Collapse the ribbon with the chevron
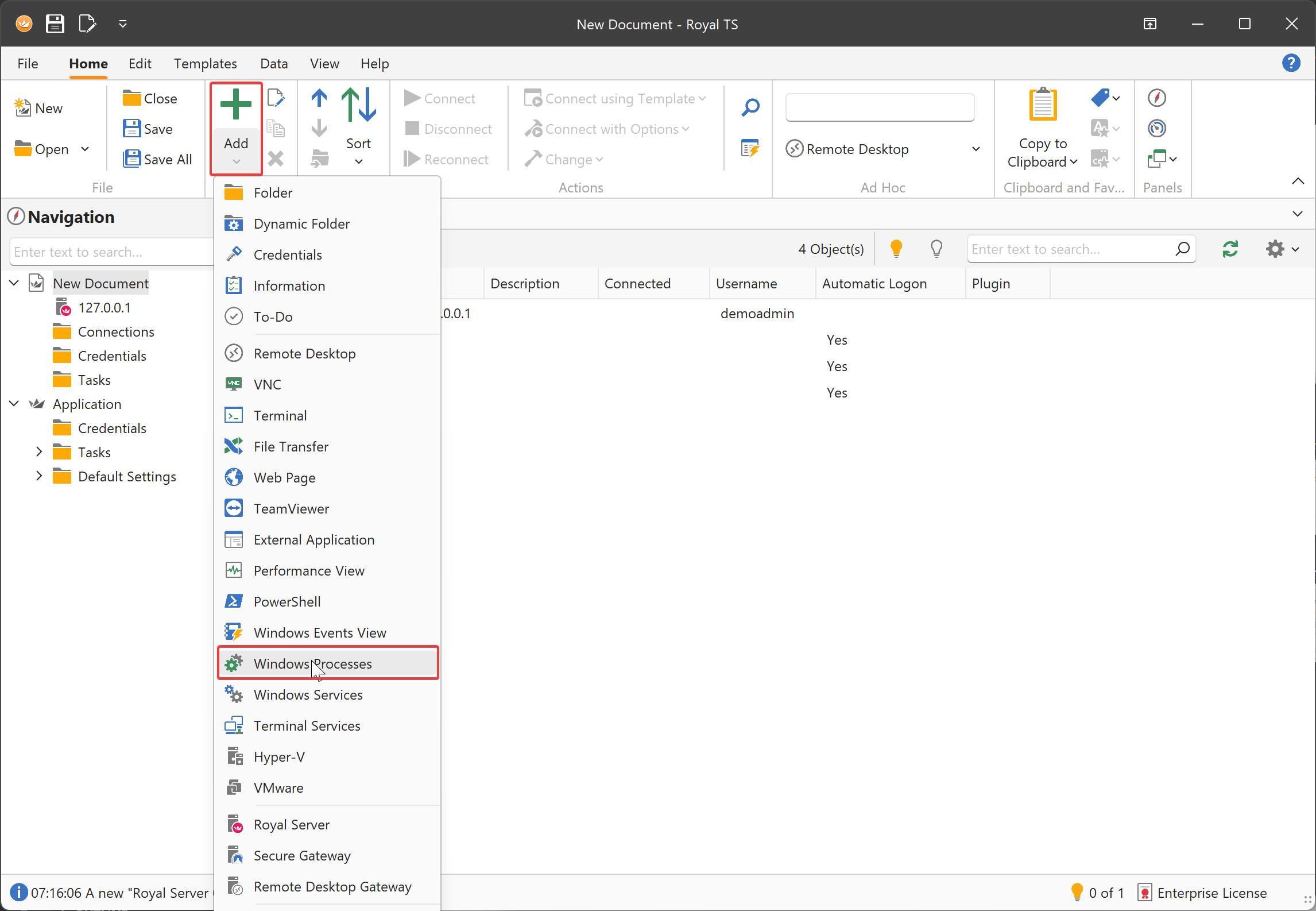The image size is (1316, 911). pos(1298,181)
